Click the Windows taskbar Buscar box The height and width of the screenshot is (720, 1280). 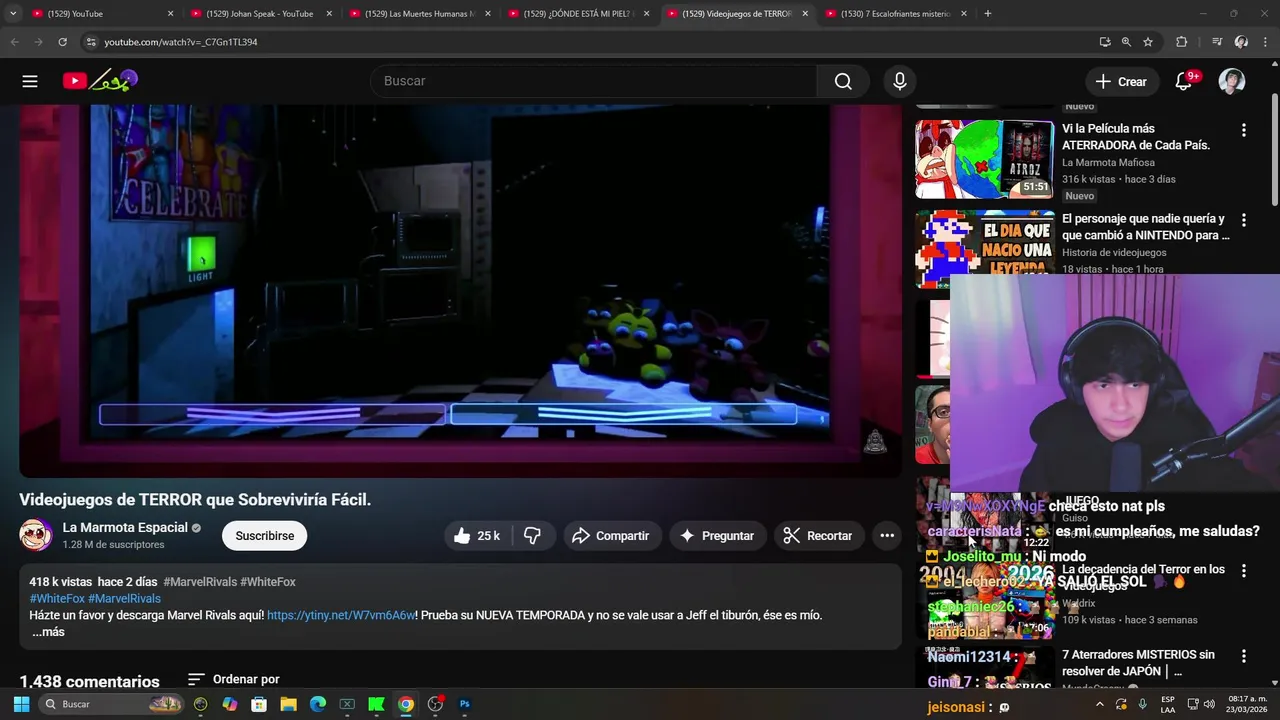click(x=112, y=704)
